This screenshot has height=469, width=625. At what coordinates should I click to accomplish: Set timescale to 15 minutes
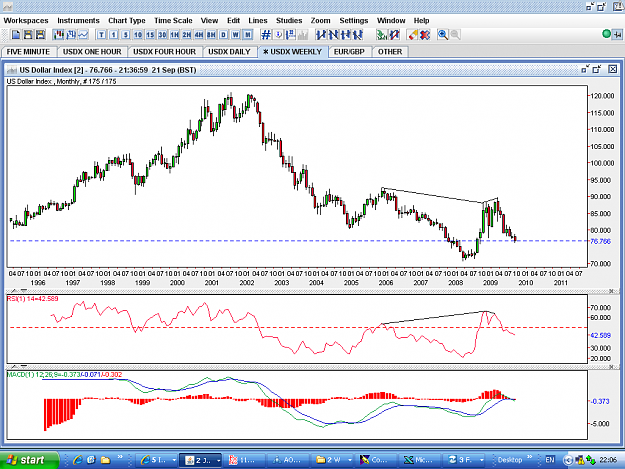(x=150, y=35)
